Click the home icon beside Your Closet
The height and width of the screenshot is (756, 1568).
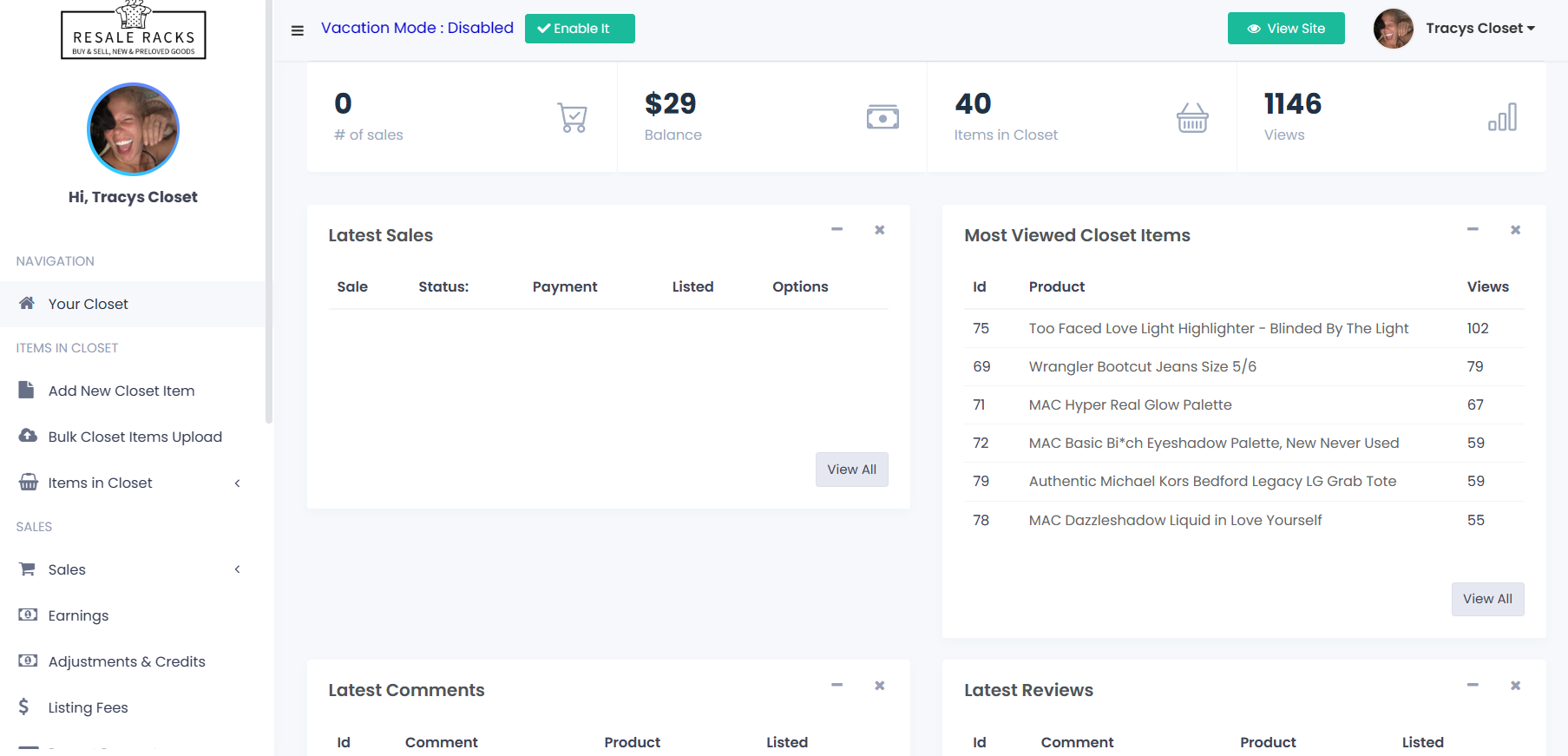point(27,303)
